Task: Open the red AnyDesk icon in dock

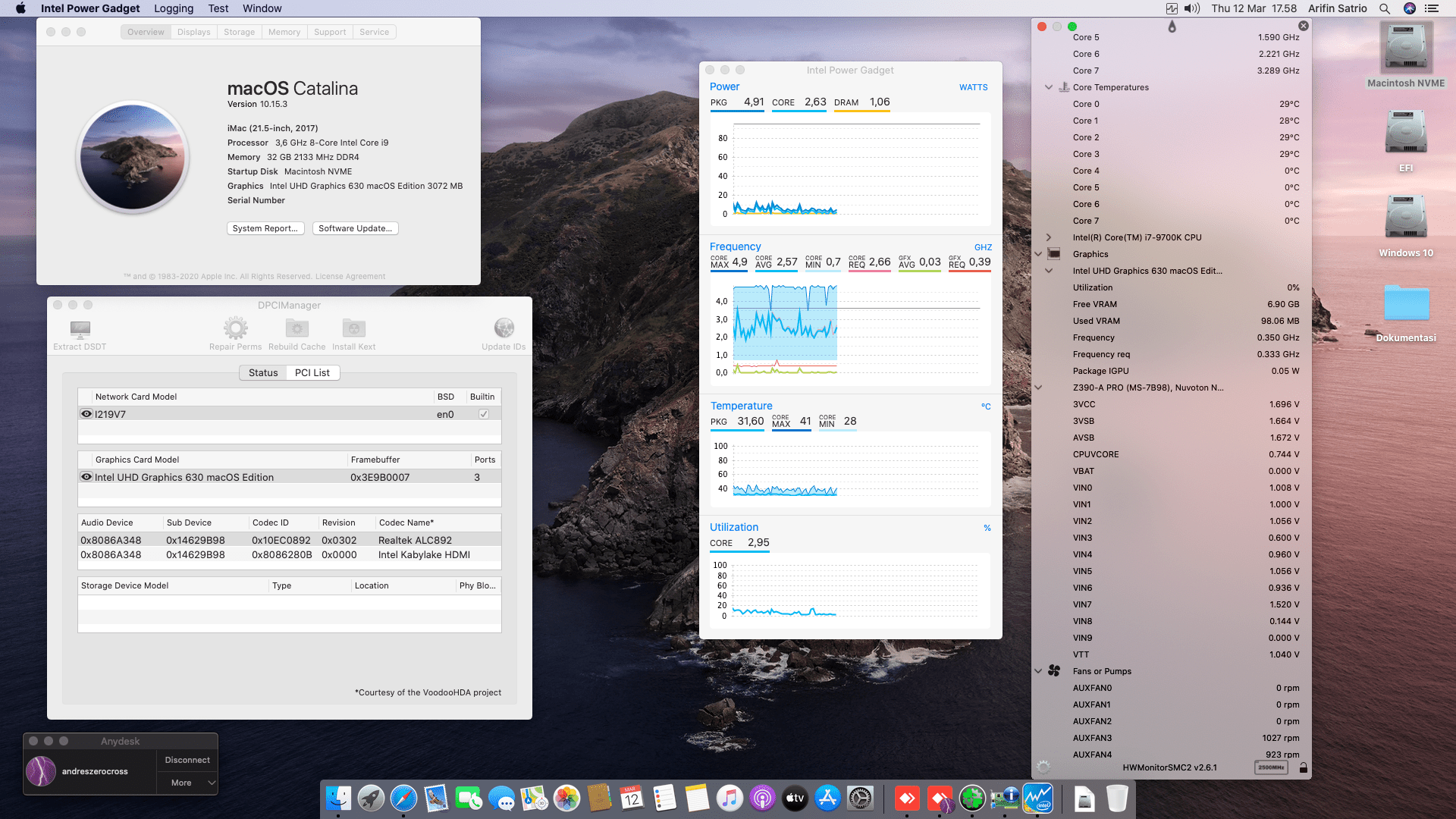Action: (907, 798)
